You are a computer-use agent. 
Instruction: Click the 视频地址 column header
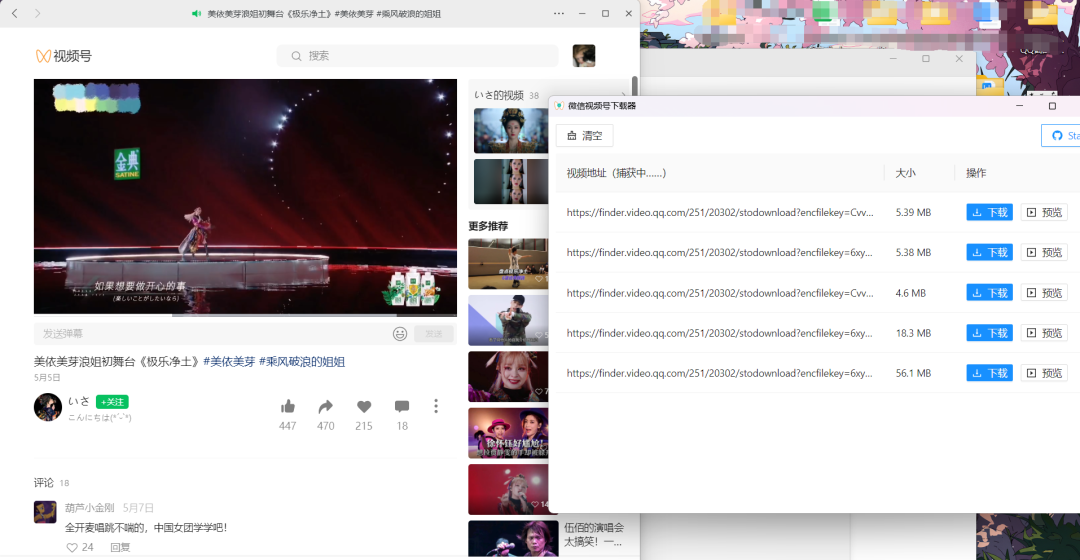(x=616, y=173)
